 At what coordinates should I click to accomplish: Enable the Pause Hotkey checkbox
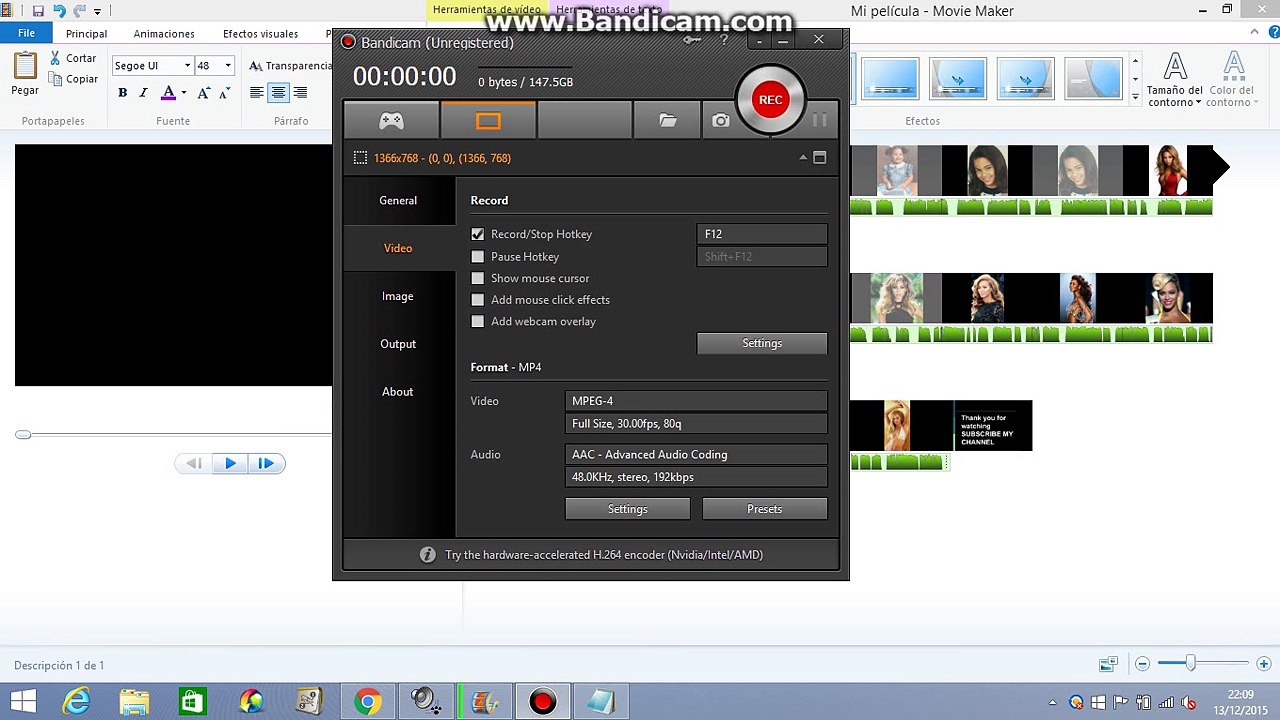coord(477,257)
